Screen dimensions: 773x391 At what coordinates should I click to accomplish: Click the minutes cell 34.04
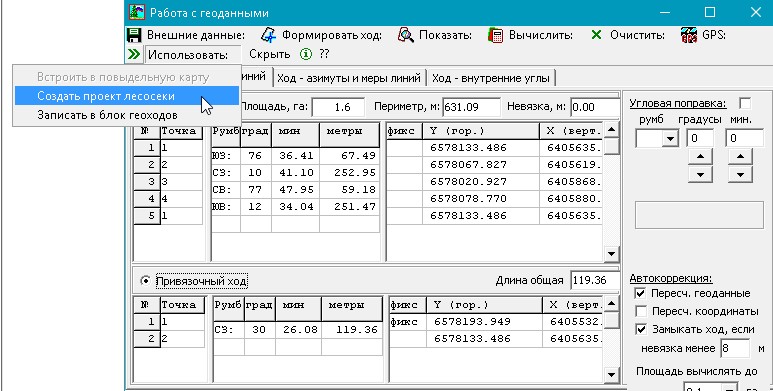tap(295, 207)
